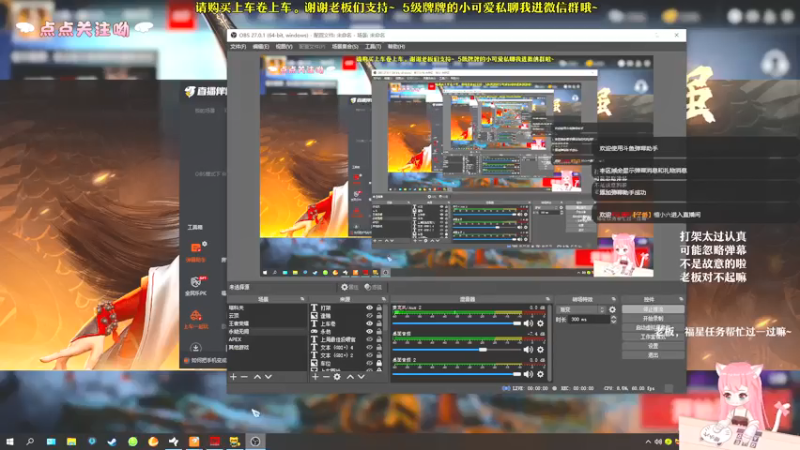
Task: Mute the second audio mixer channel
Action: click(x=528, y=349)
